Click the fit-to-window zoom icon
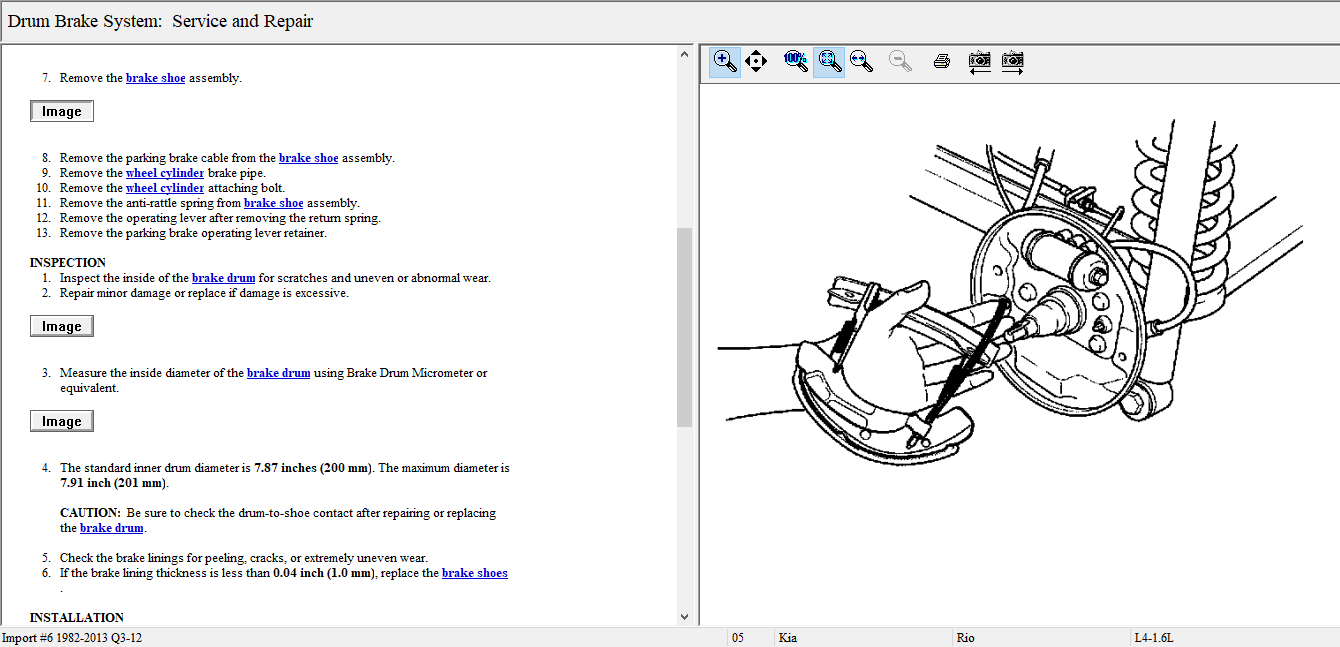 coord(828,61)
